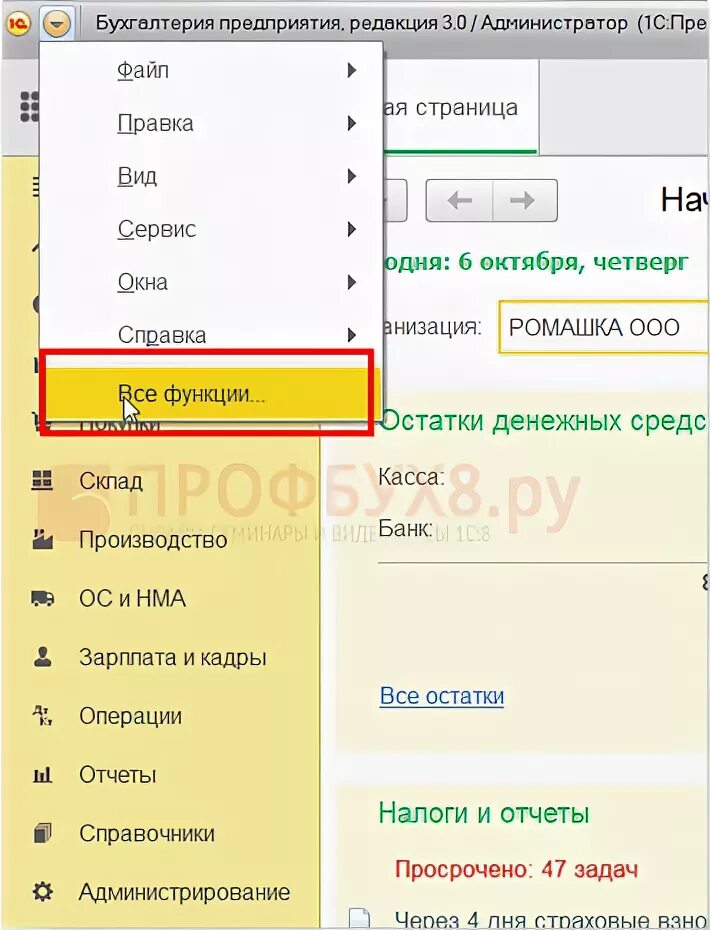
Task: Expand the Справка submenu arrow
Action: click(x=352, y=335)
